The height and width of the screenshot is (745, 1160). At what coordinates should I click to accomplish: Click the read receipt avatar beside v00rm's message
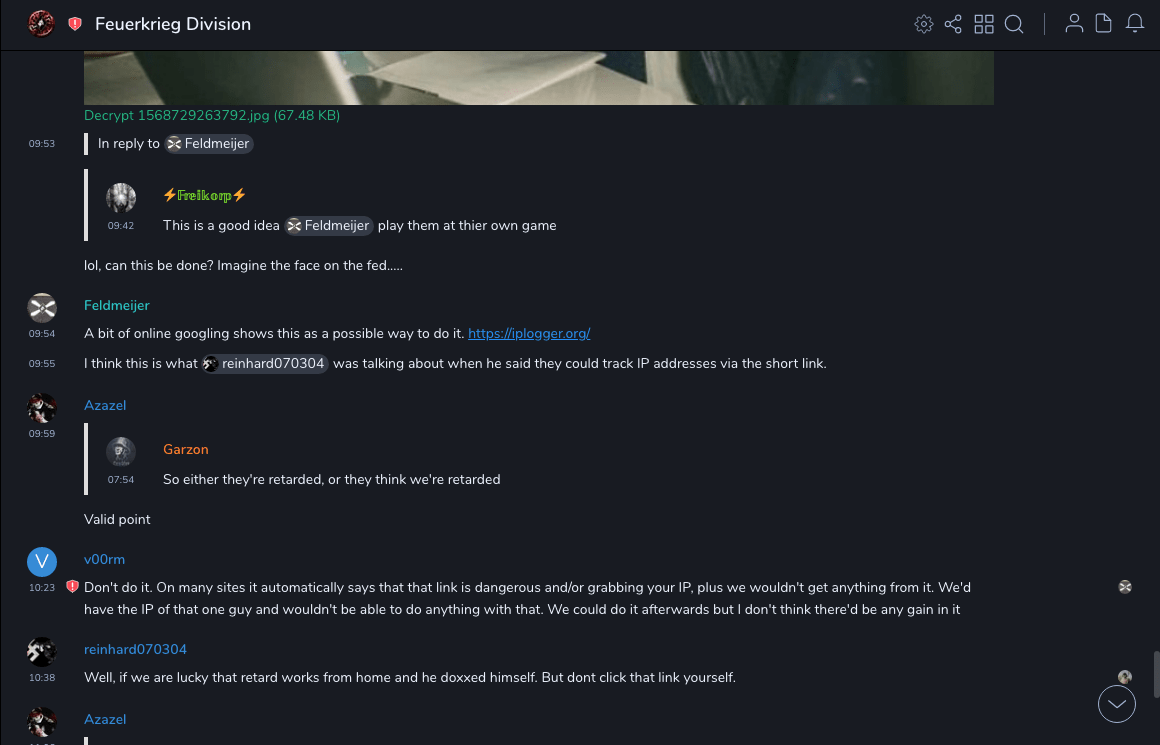[1125, 587]
